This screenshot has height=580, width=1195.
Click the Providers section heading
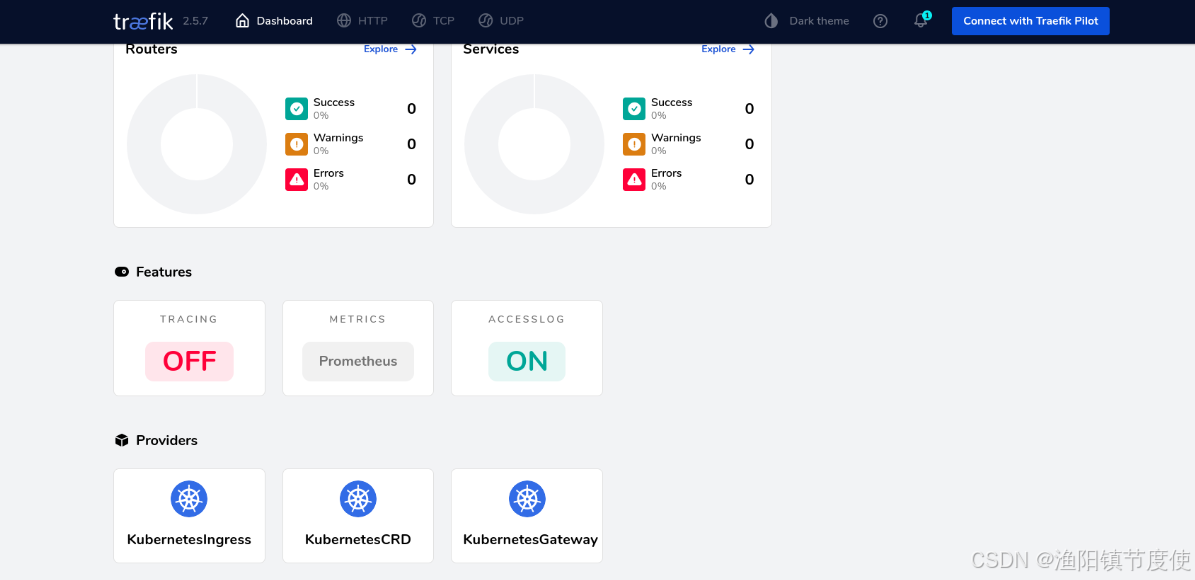pos(167,441)
